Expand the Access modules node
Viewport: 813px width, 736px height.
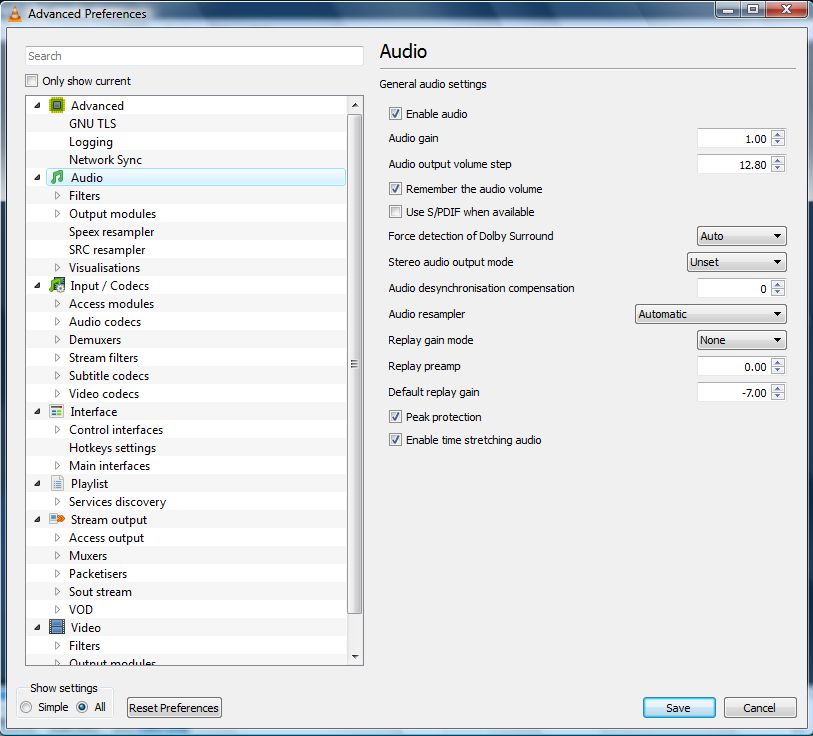coord(57,303)
